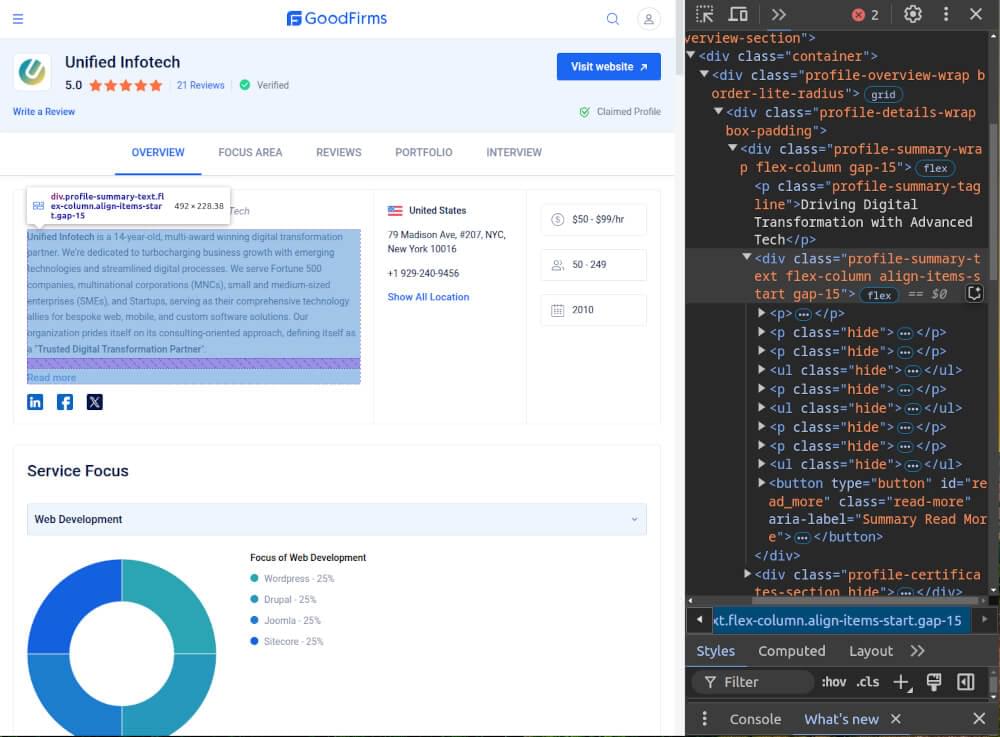
Task: Toggle element classes with the .cls button
Action: click(x=868, y=682)
